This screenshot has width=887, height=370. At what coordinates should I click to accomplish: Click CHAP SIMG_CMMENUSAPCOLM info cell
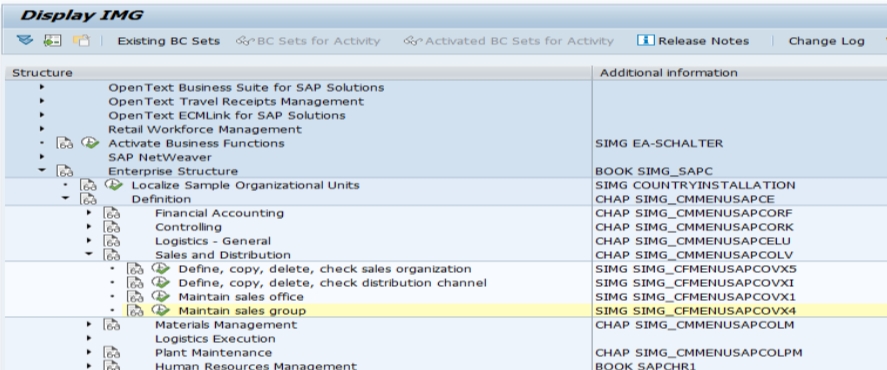point(695,325)
